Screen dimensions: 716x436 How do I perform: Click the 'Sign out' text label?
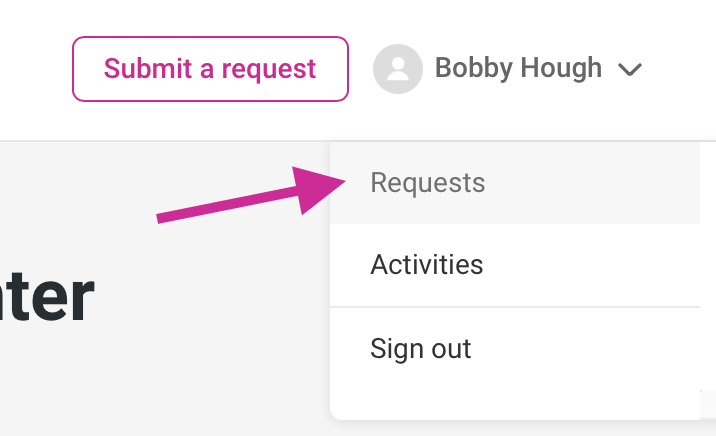(x=421, y=349)
